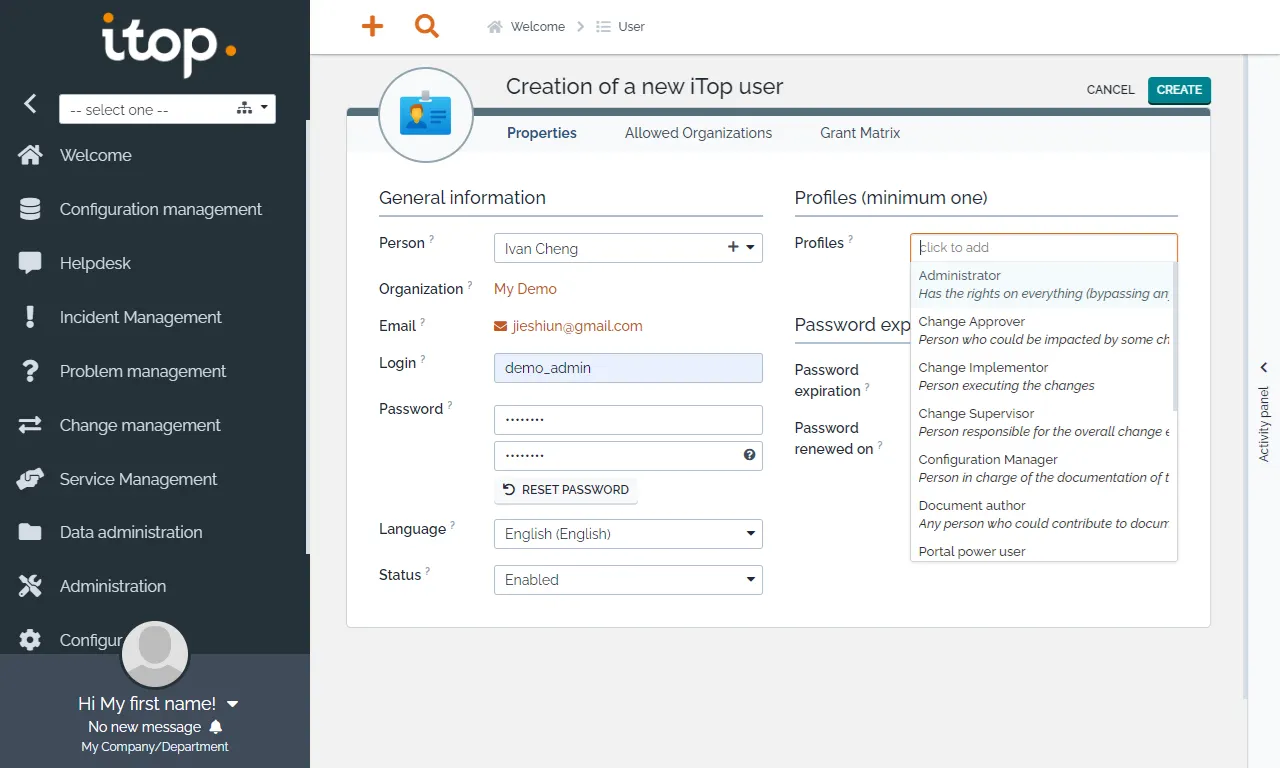Expand the user menu next to greeting
This screenshot has height=768, width=1280.
pos(233,704)
